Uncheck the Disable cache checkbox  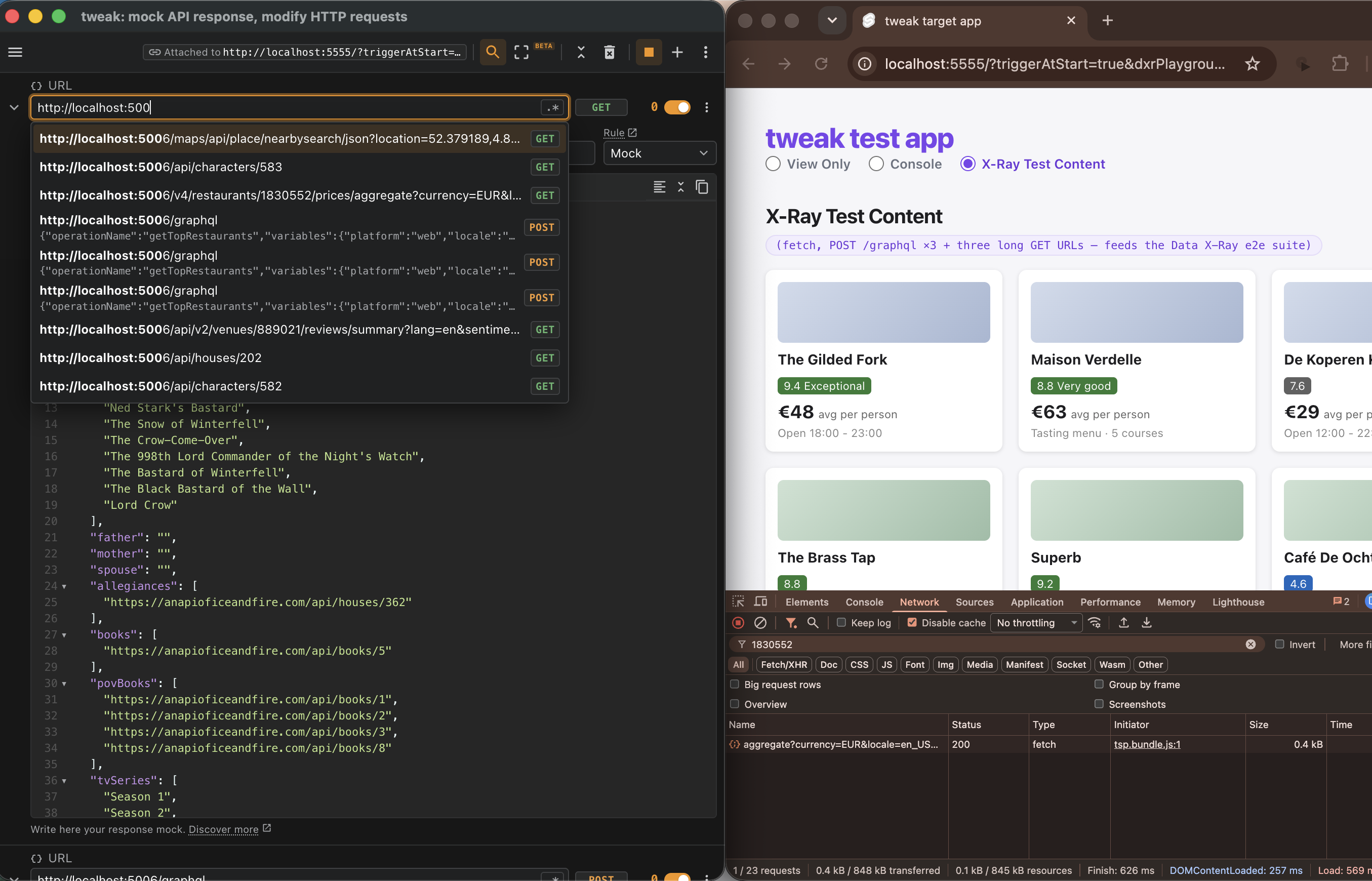point(912,622)
